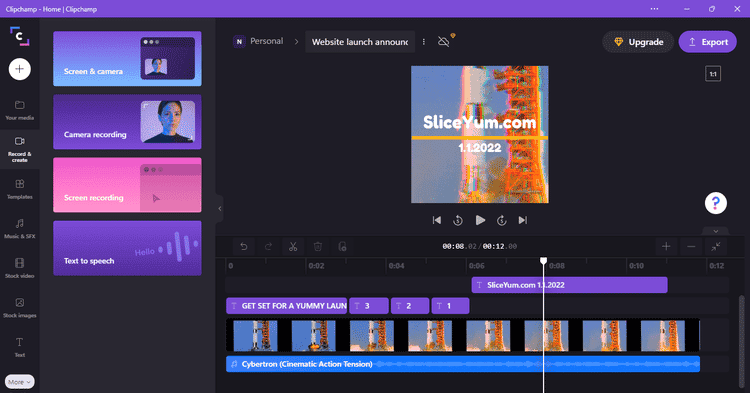Click the Upgrade button

pyautogui.click(x=638, y=42)
